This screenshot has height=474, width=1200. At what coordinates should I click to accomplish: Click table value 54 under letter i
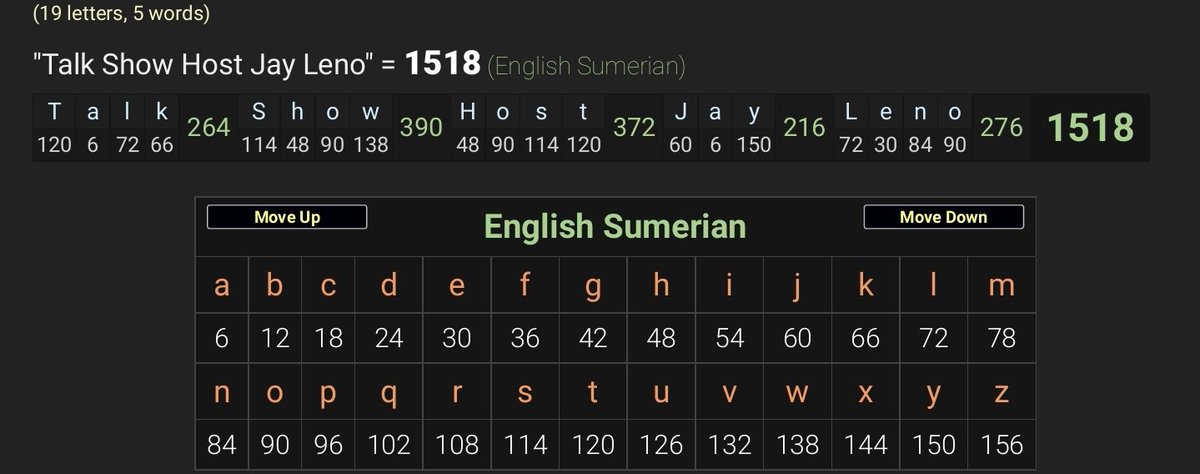tap(729, 339)
